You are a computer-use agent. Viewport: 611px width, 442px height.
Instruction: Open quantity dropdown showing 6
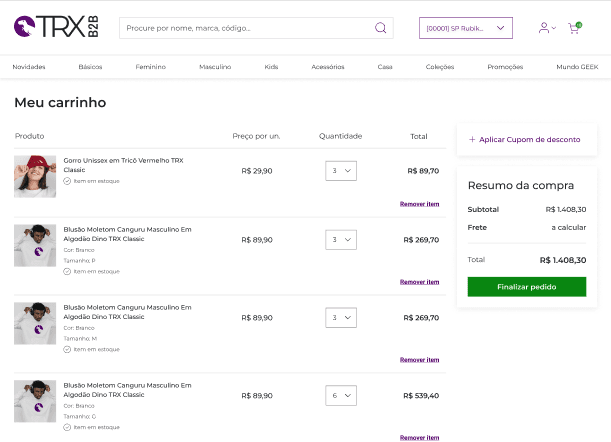click(341, 395)
